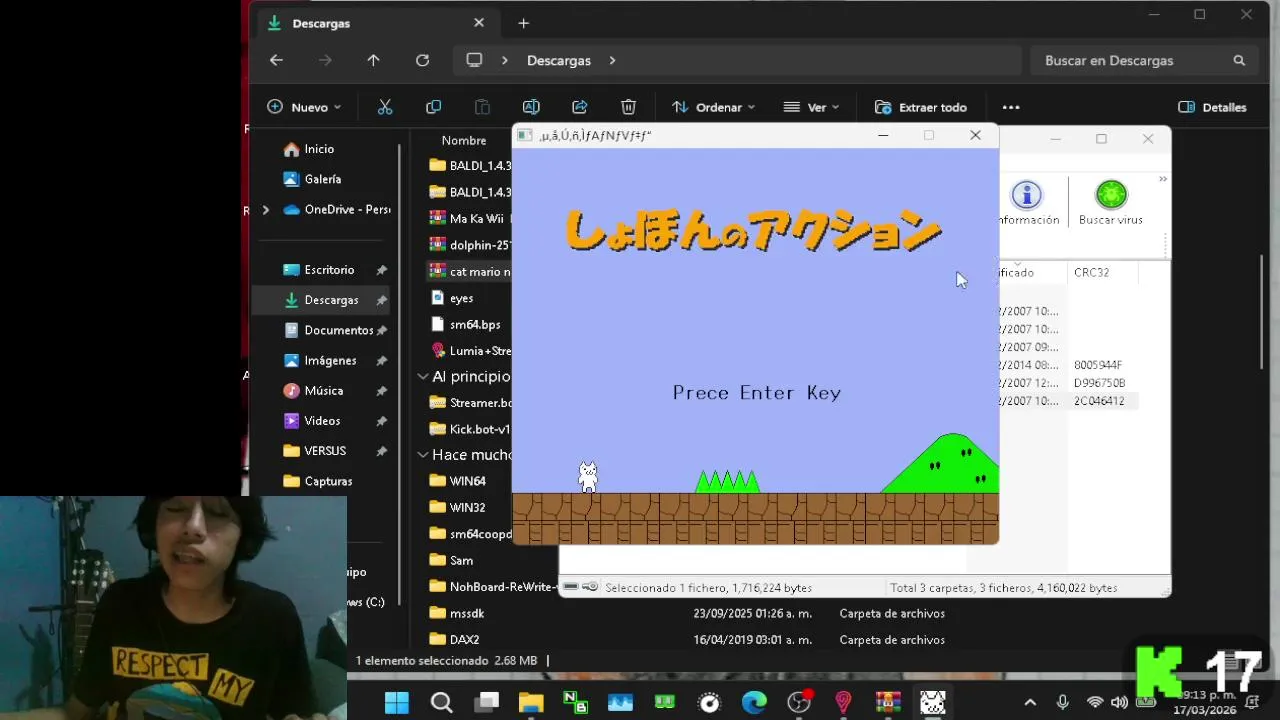This screenshot has height=720, width=1280.
Task: Toggle the pin next to Documentos
Action: coord(381,330)
